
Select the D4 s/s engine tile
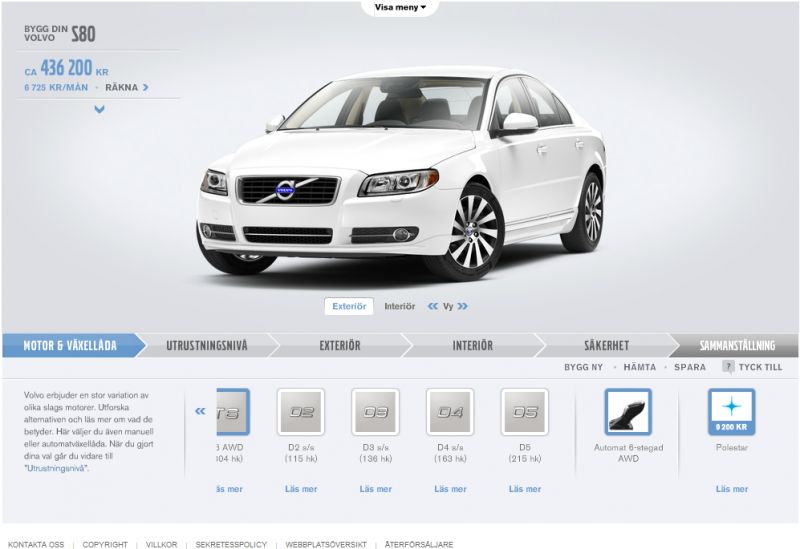(x=450, y=412)
